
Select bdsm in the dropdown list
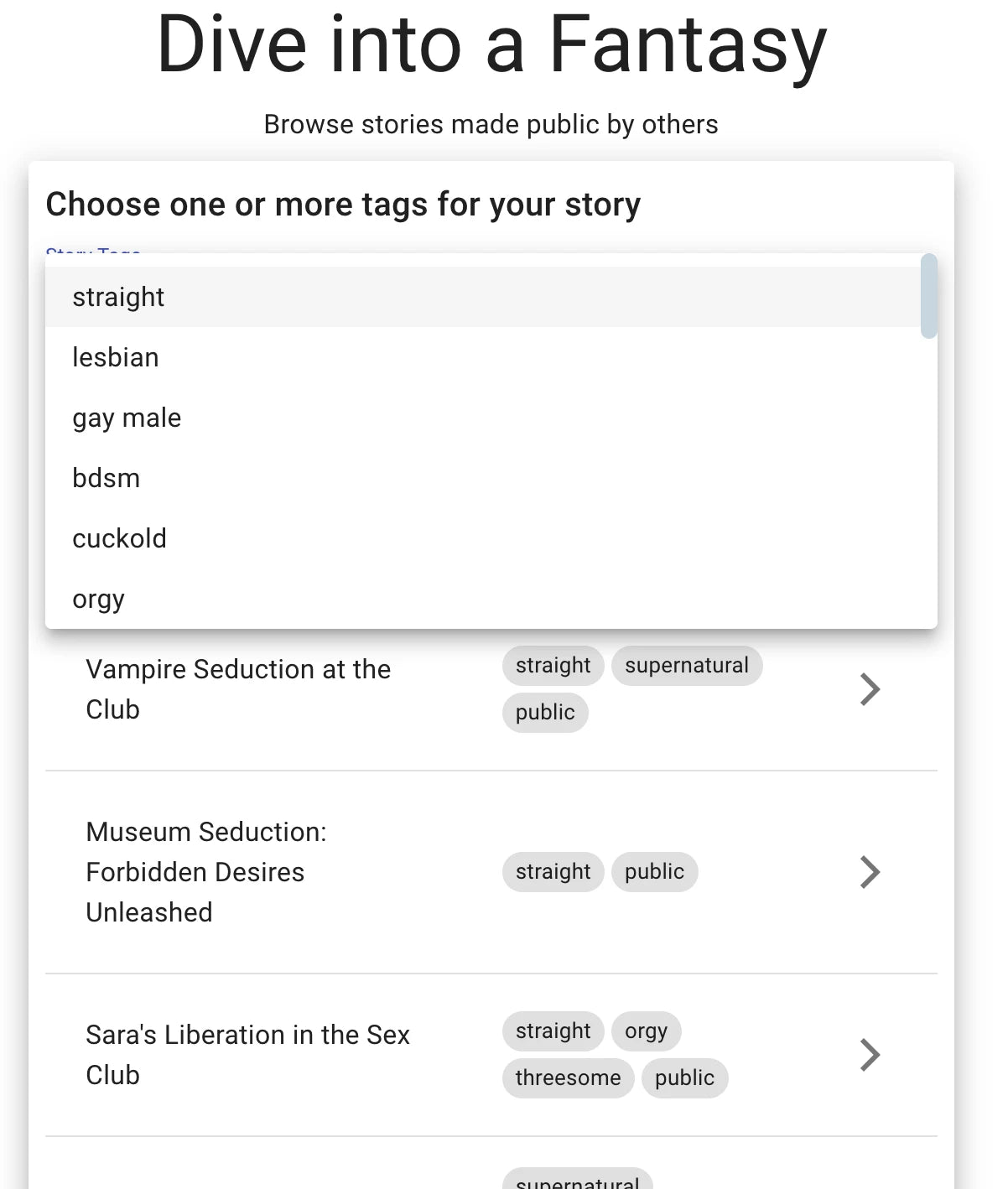point(107,478)
